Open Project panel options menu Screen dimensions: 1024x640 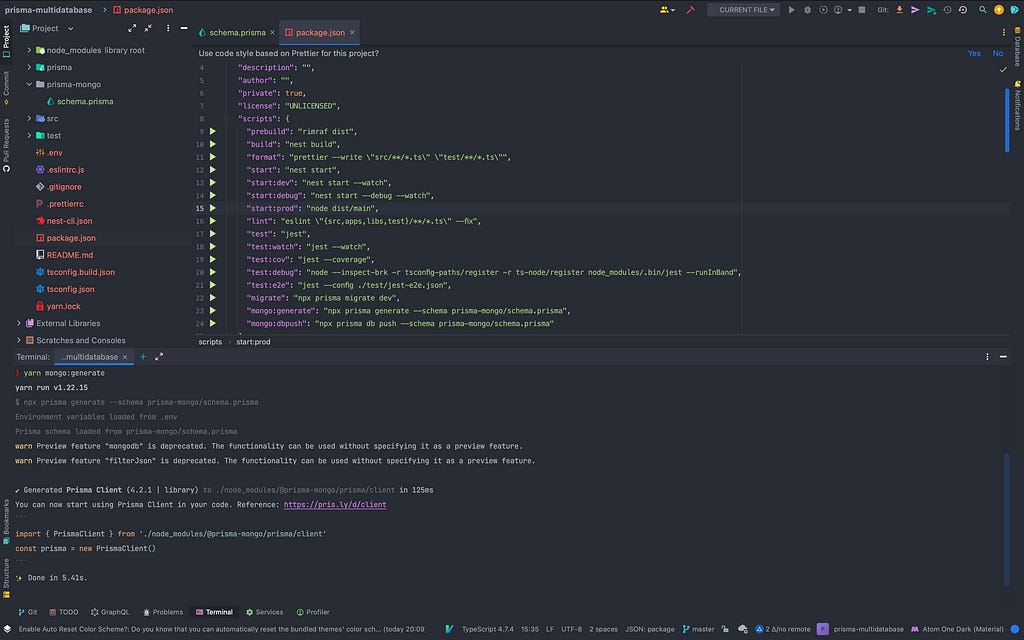(x=168, y=28)
